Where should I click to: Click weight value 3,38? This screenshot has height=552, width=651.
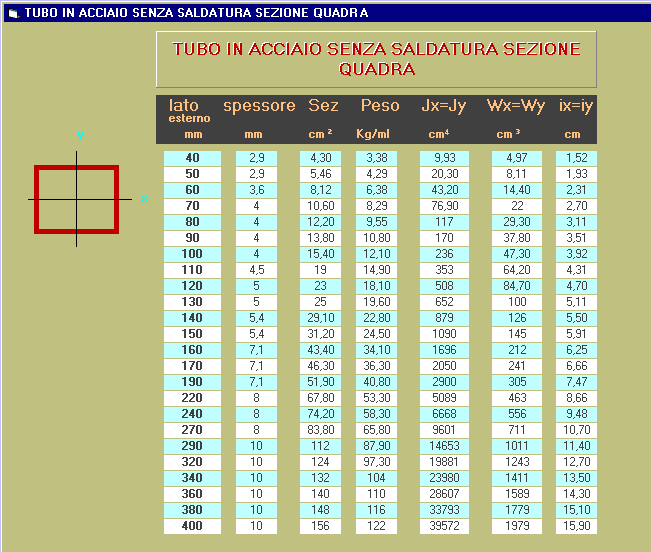[377, 158]
